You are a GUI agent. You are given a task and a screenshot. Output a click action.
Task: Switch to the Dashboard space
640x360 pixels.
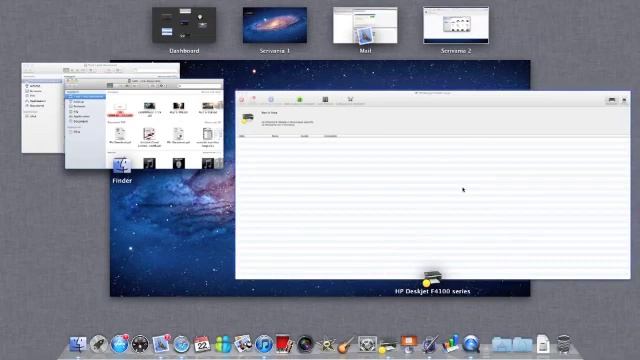(x=184, y=25)
